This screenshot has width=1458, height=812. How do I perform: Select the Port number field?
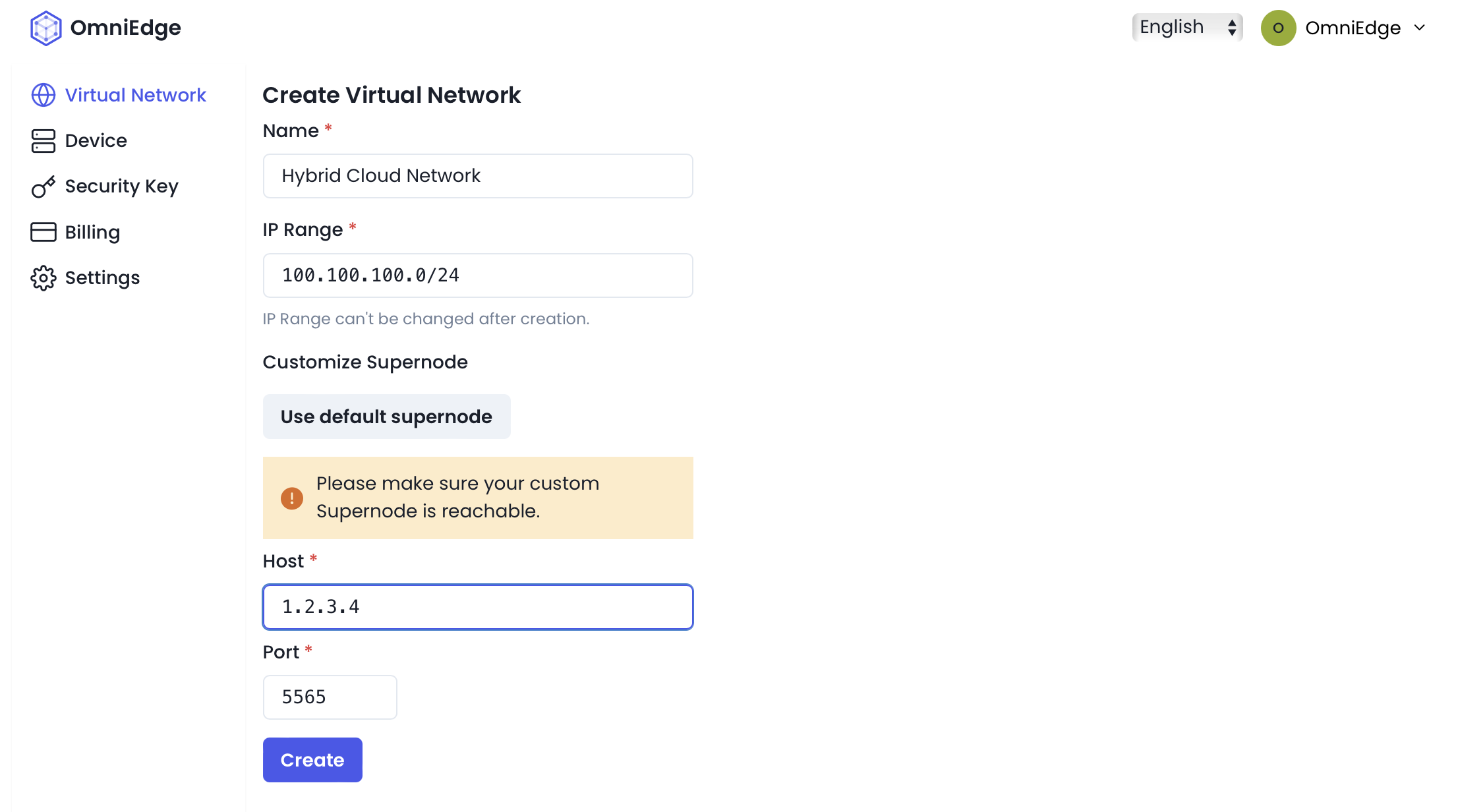point(330,697)
